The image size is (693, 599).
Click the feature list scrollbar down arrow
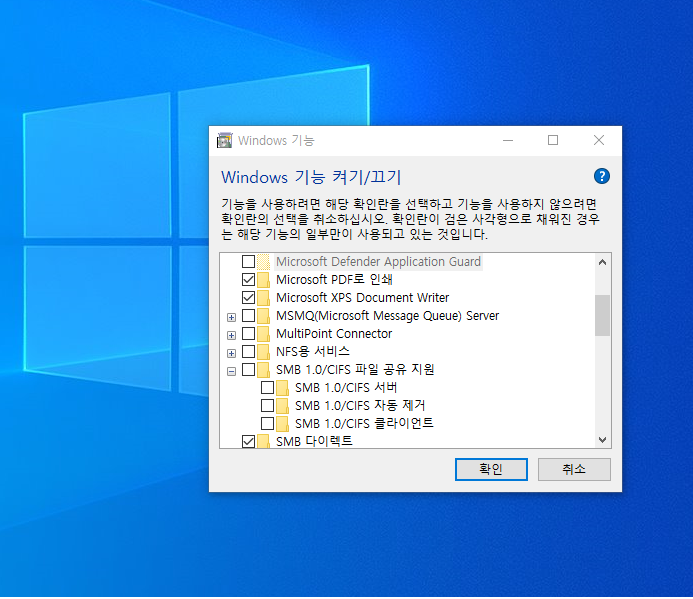pyautogui.click(x=602, y=440)
